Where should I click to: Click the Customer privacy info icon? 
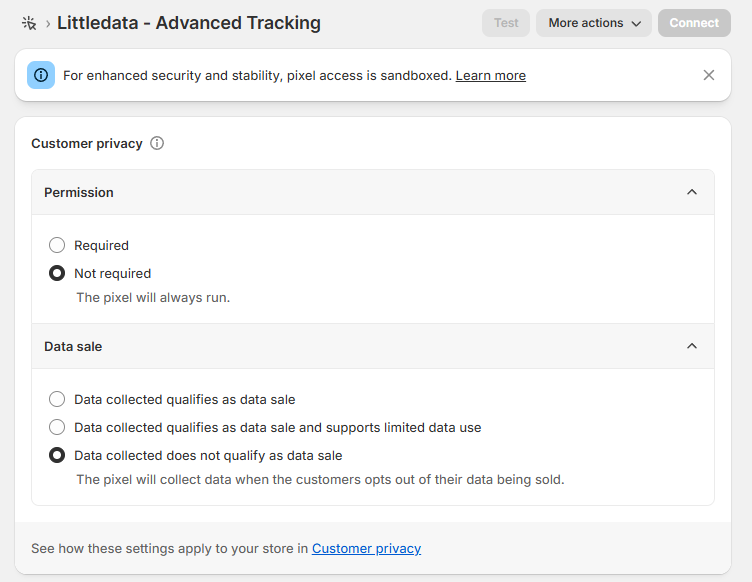click(x=157, y=143)
